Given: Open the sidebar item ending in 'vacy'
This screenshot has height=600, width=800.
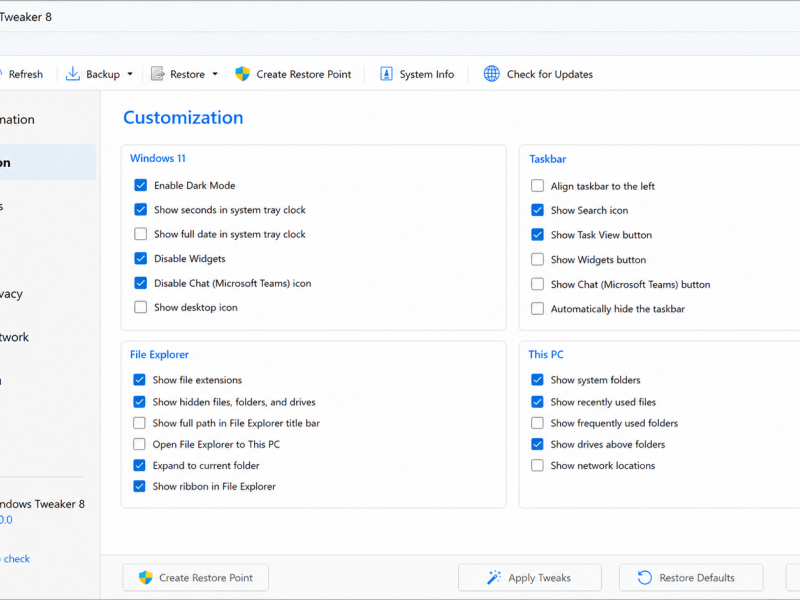Looking at the screenshot, I should pos(11,294).
